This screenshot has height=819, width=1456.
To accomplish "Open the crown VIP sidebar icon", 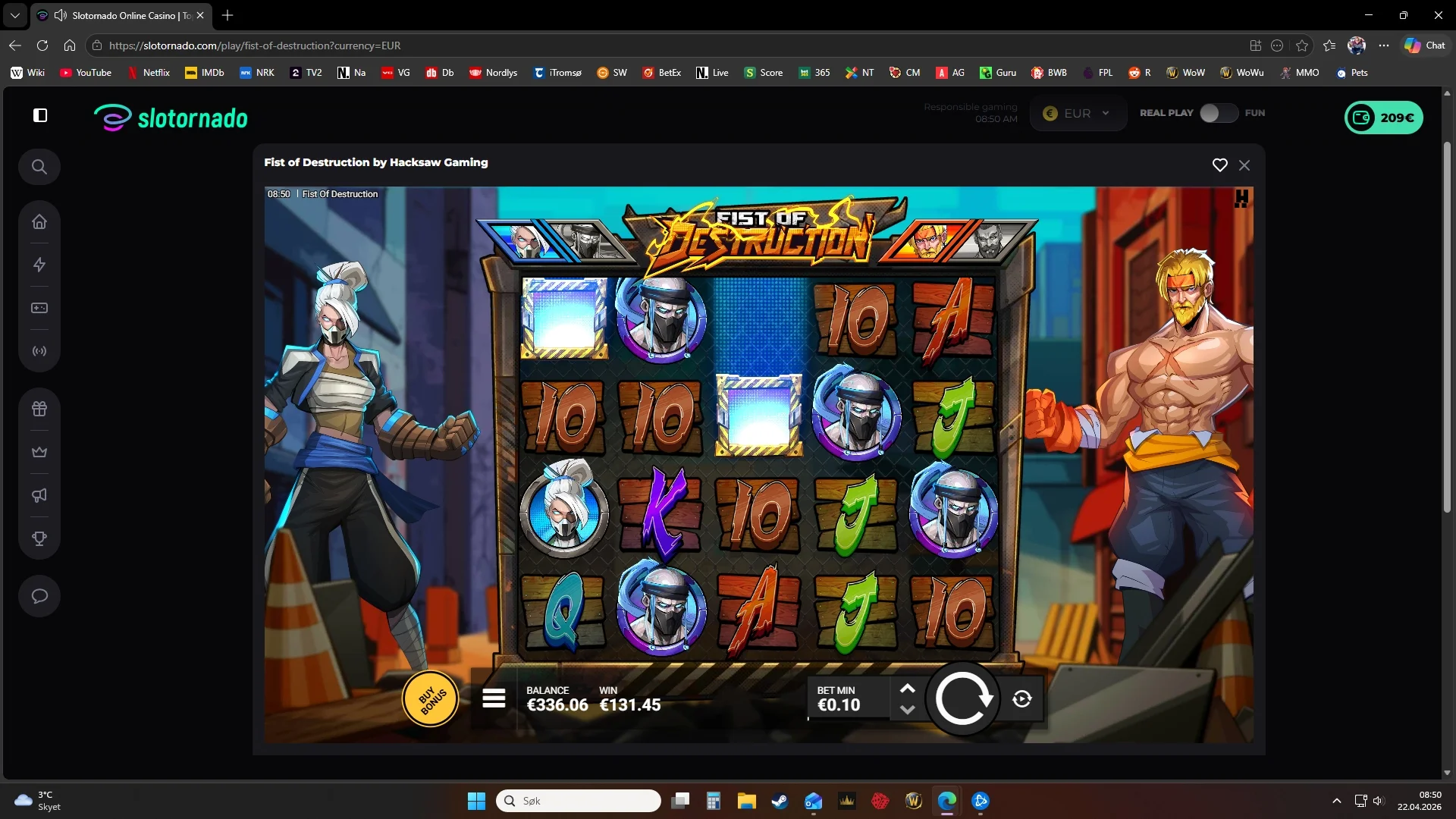I will (39, 452).
